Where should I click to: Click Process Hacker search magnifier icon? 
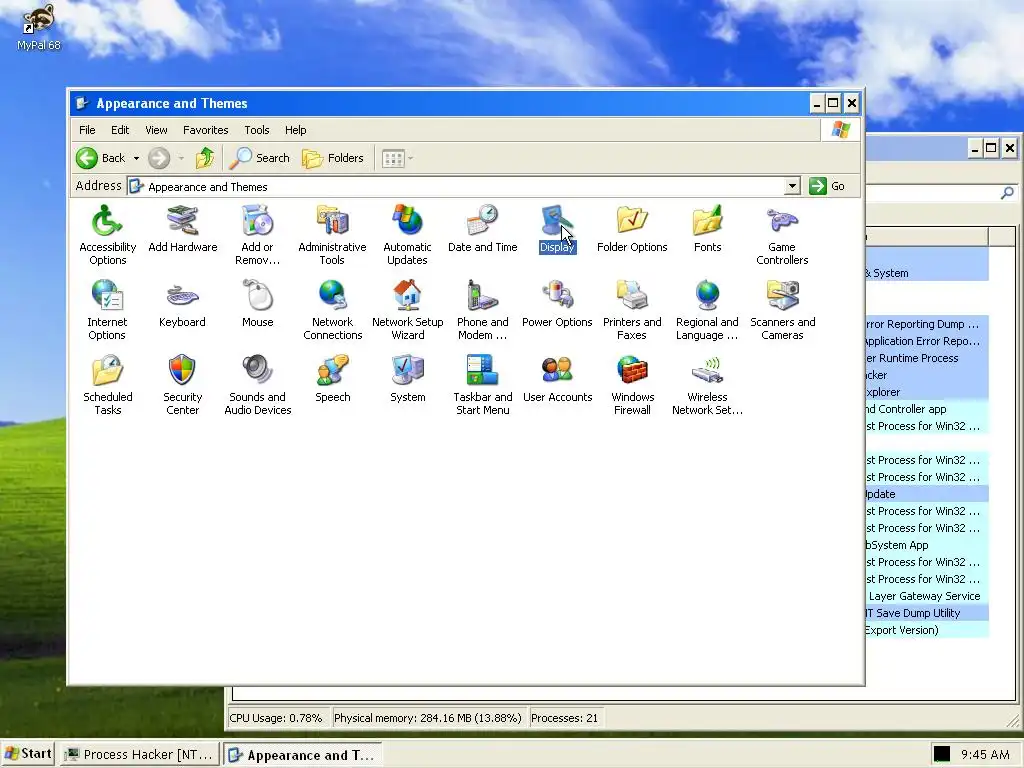(1008, 193)
